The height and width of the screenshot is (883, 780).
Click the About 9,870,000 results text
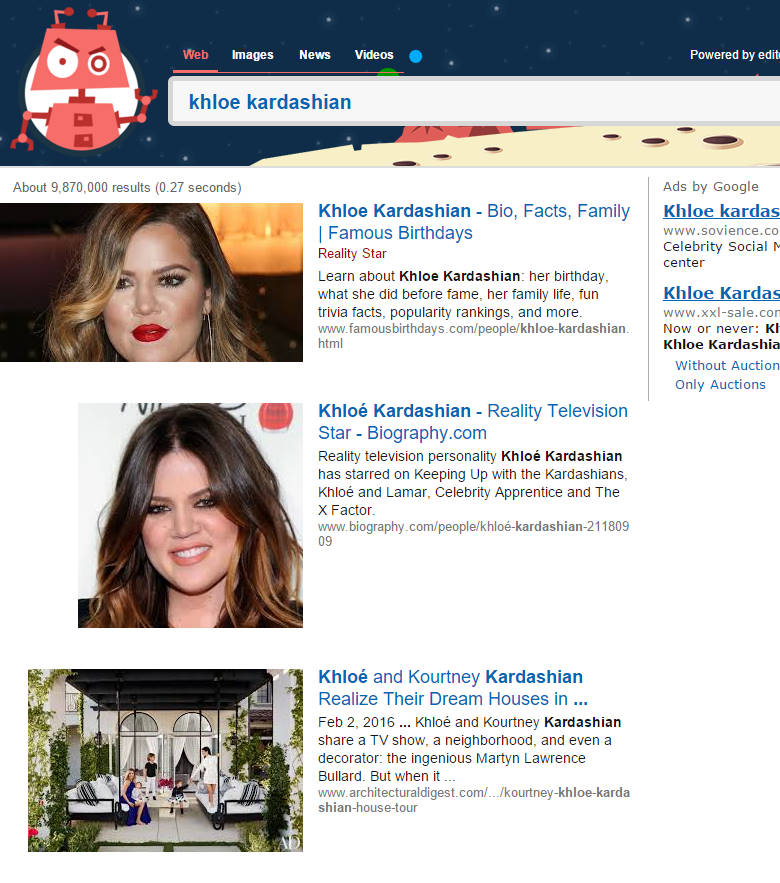coord(127,188)
